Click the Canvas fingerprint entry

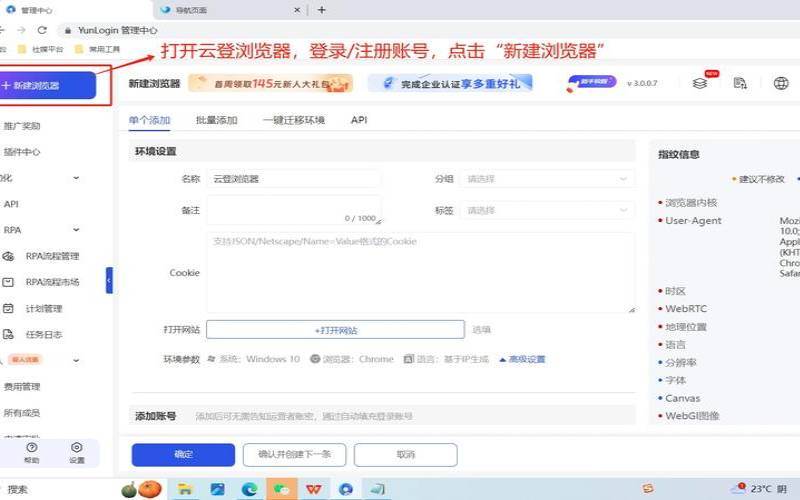point(683,398)
